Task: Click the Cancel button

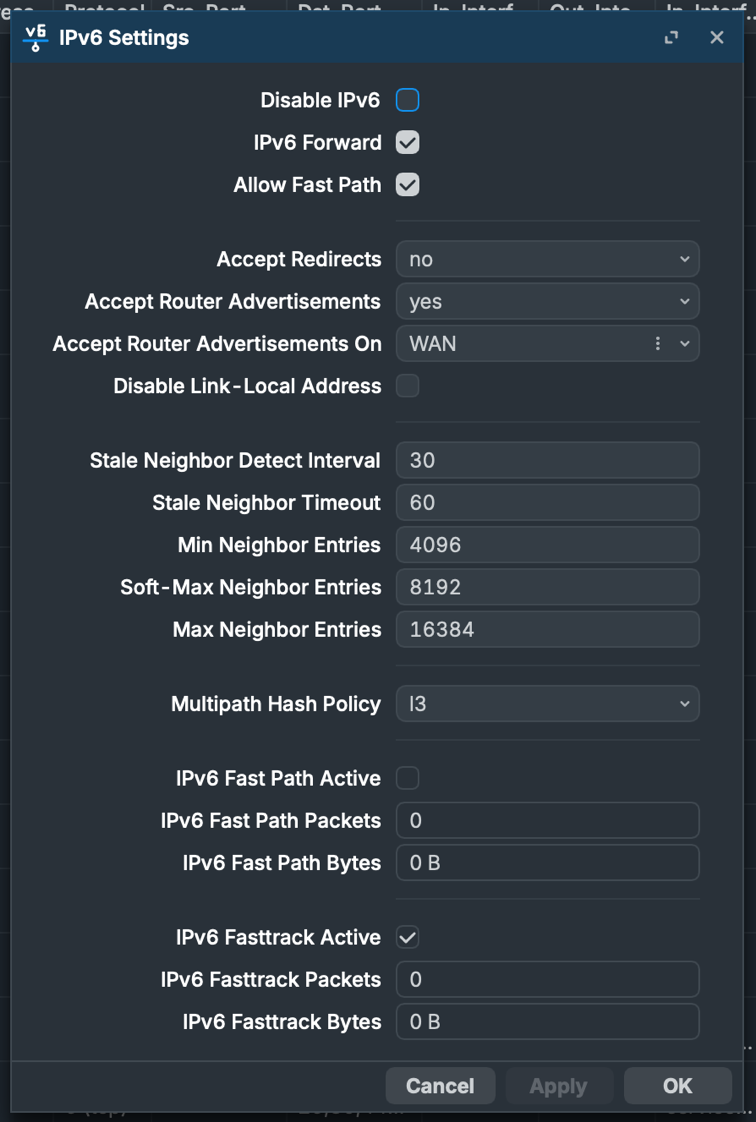Action: [440, 1086]
